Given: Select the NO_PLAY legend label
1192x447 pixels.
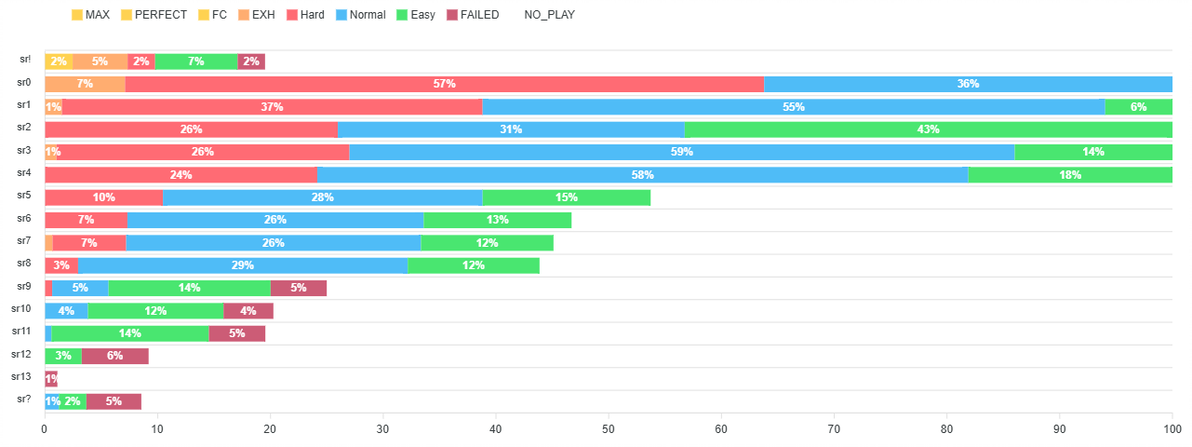Looking at the screenshot, I should (550, 14).
